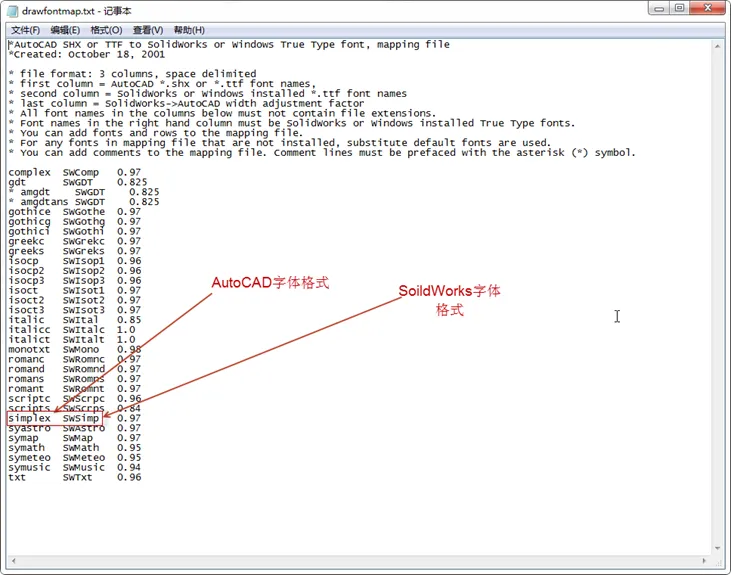
Task: Click 'romant' font name
Action: [26, 388]
